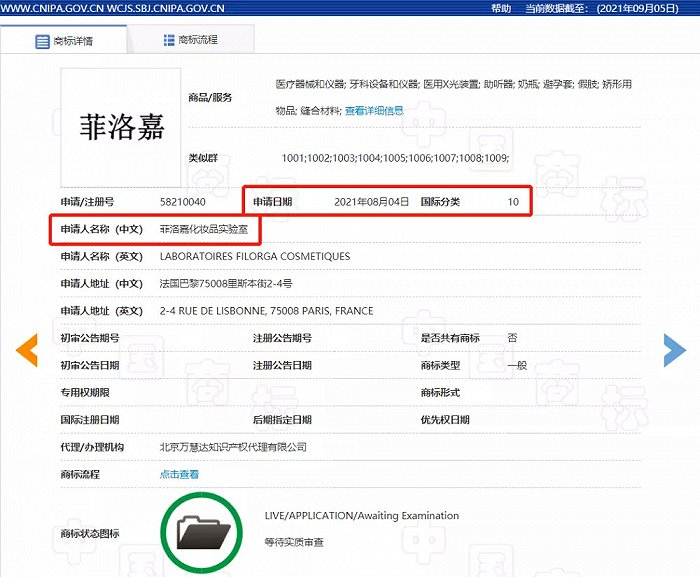
Task: Click the 菲洛嘉 trademark image
Action: [x=121, y=128]
